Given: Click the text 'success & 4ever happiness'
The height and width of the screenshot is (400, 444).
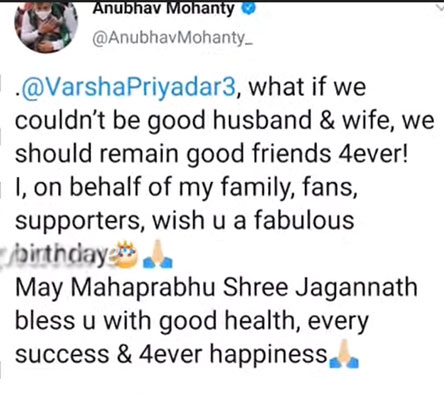Looking at the screenshot, I should point(171,354).
